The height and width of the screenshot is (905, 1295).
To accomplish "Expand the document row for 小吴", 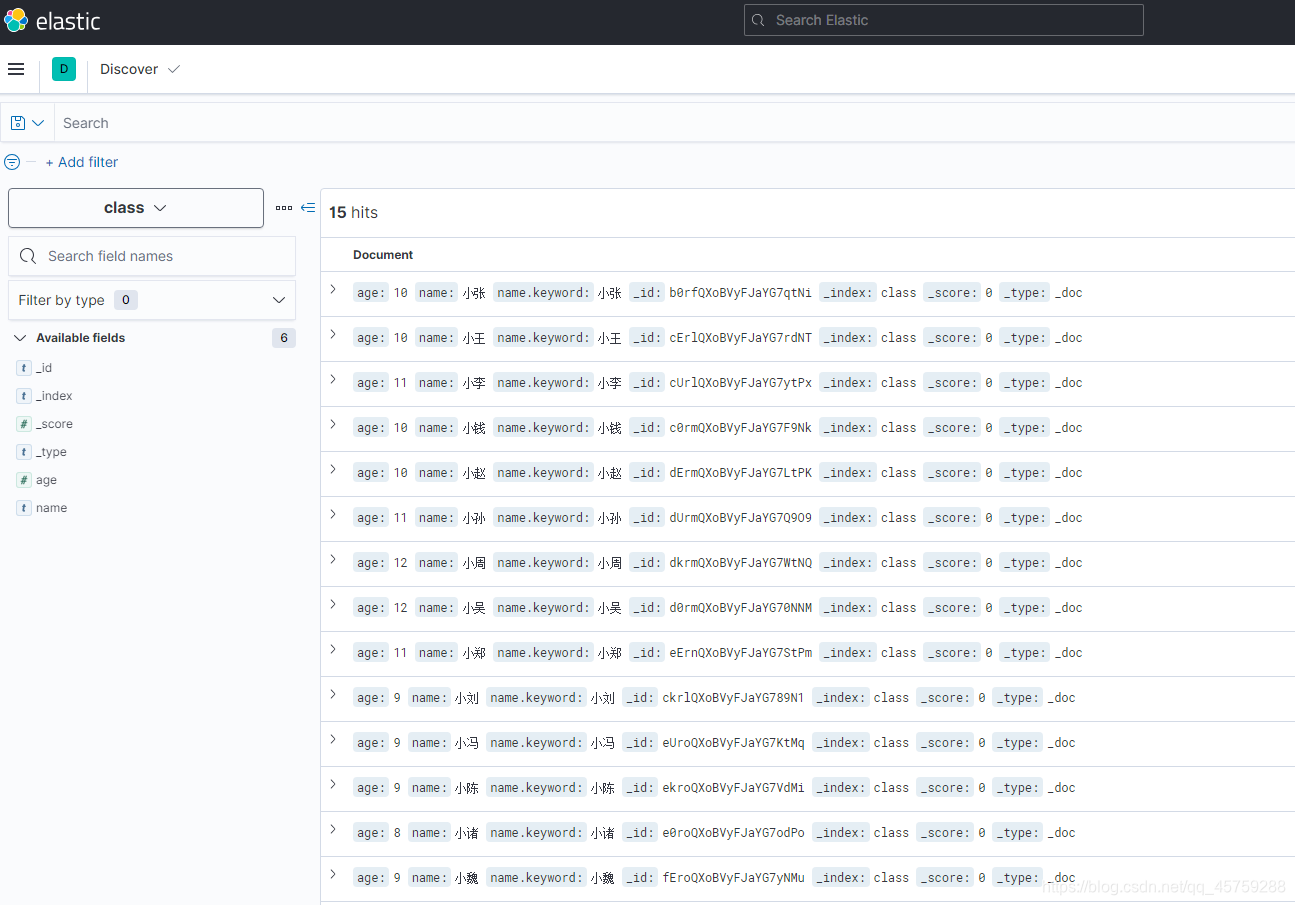I will tap(333, 604).
